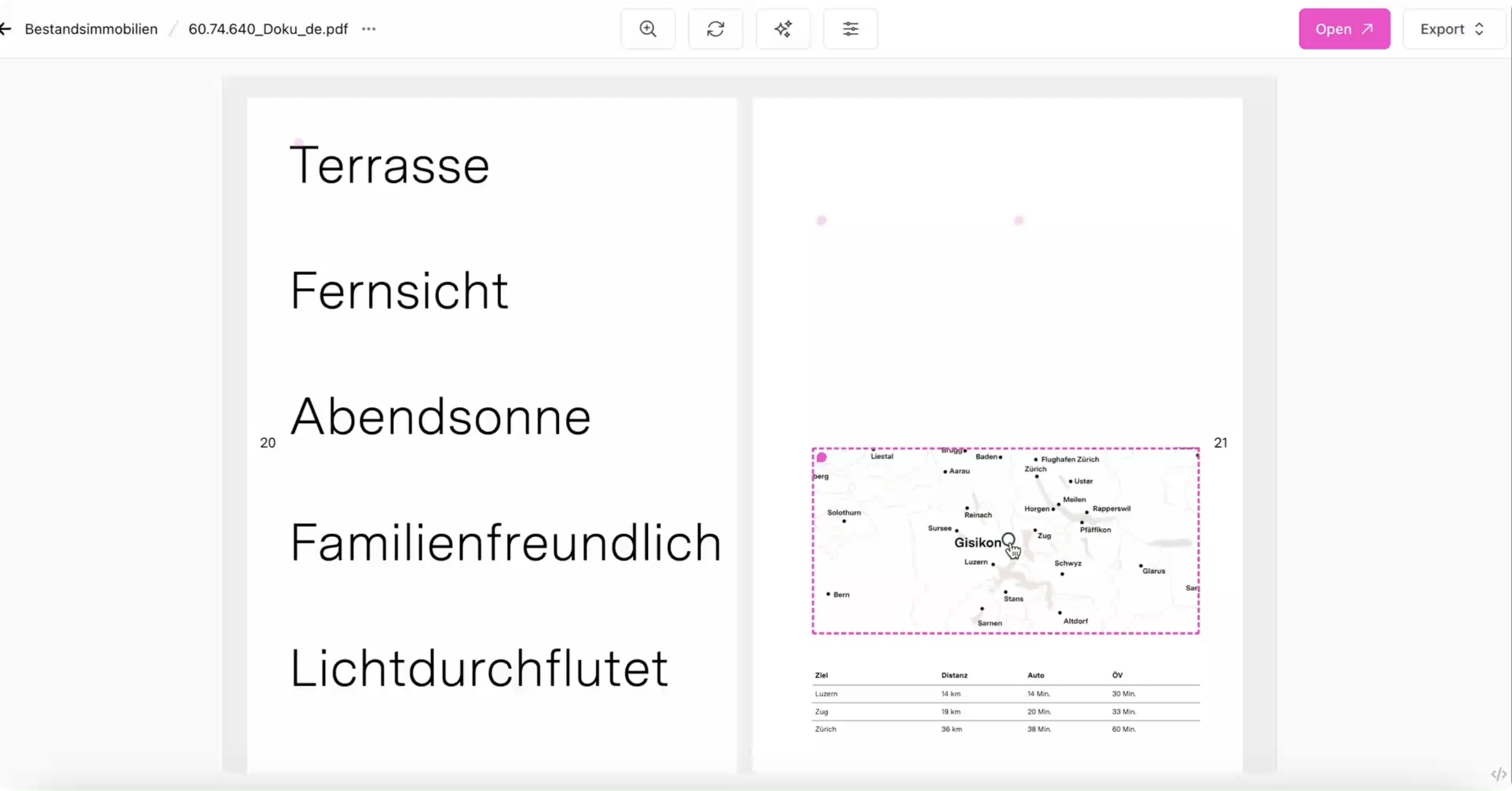The image size is (1512, 791).
Task: Click the Open button
Action: coord(1344,29)
